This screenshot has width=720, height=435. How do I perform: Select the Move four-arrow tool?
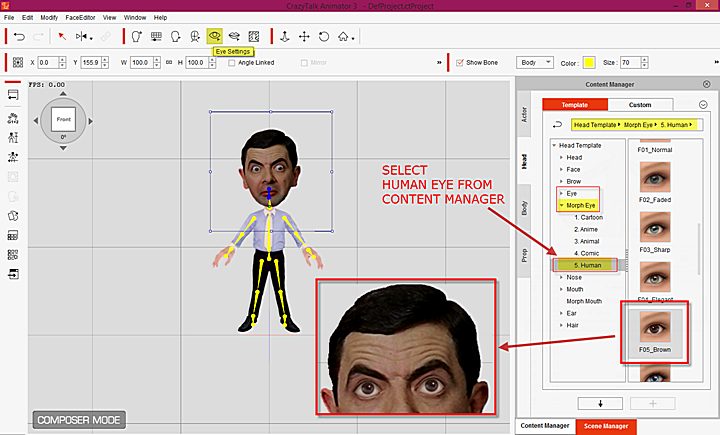click(304, 36)
